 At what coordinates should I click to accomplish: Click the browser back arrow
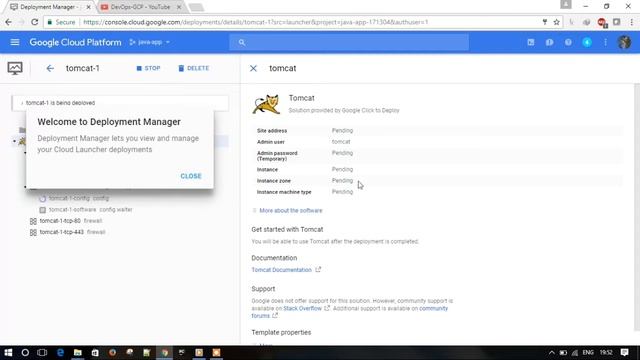click(x=9, y=22)
